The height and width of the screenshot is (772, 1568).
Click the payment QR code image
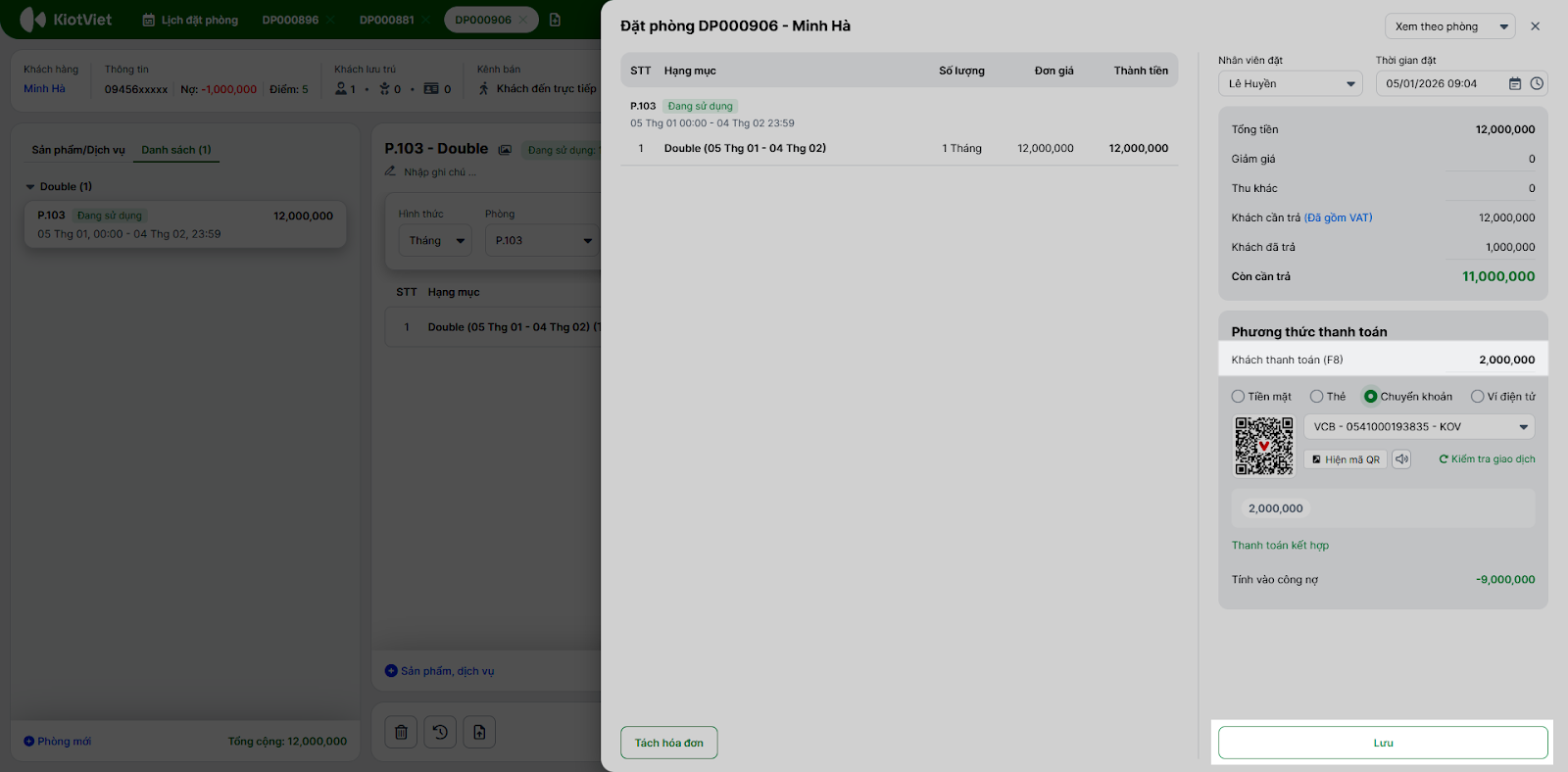(x=1263, y=447)
